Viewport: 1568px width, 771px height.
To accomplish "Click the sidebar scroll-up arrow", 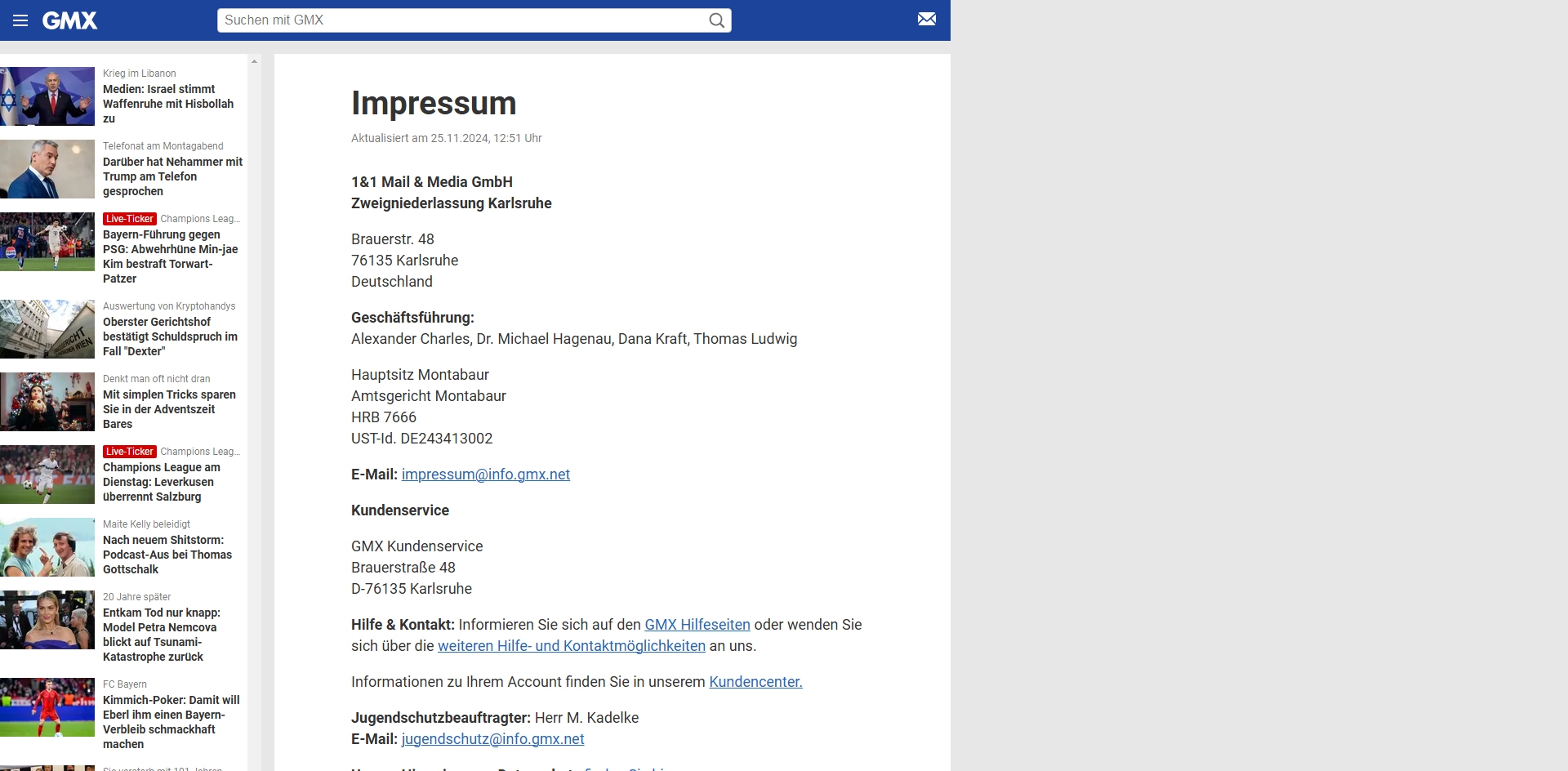I will [x=254, y=61].
